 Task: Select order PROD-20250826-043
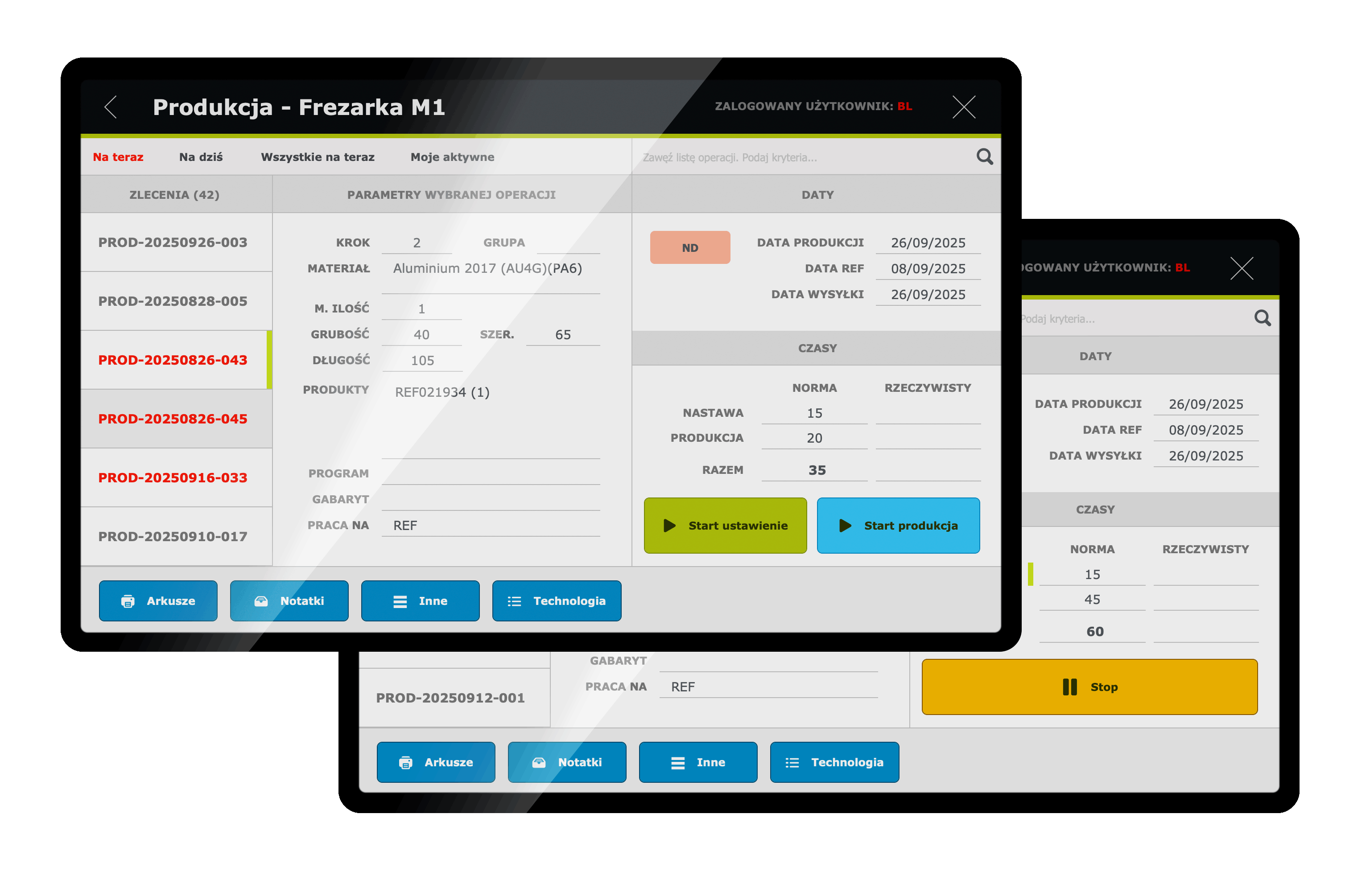(173, 360)
